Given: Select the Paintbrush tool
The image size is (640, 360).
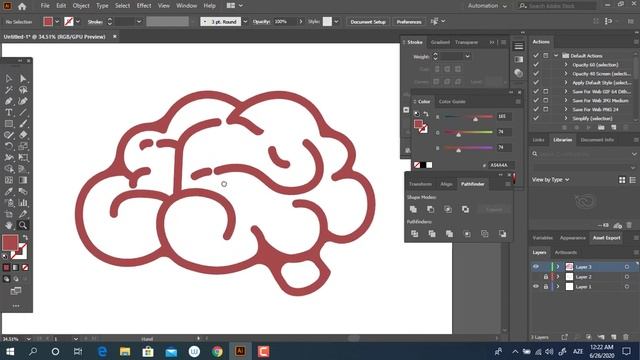Looking at the screenshot, I should point(23,124).
